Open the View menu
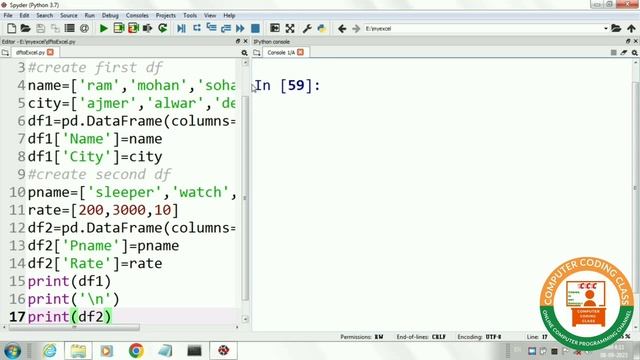 (210, 16)
